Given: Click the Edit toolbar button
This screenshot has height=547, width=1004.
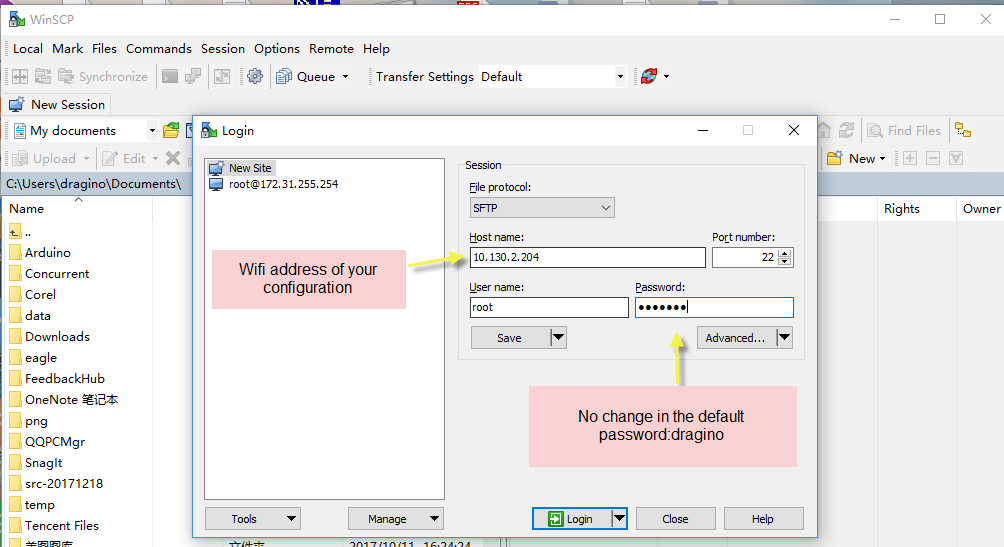Looking at the screenshot, I should pos(124,158).
